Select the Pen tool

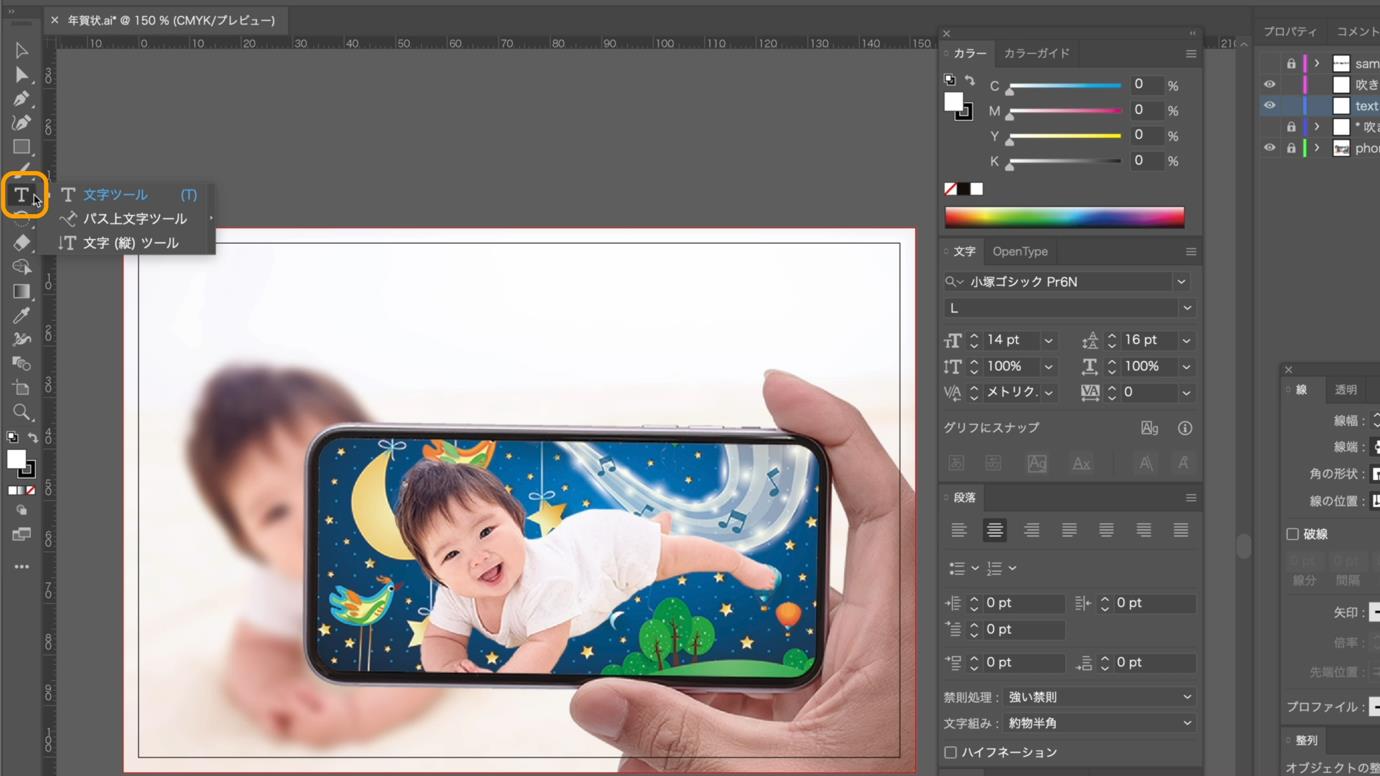coord(21,98)
